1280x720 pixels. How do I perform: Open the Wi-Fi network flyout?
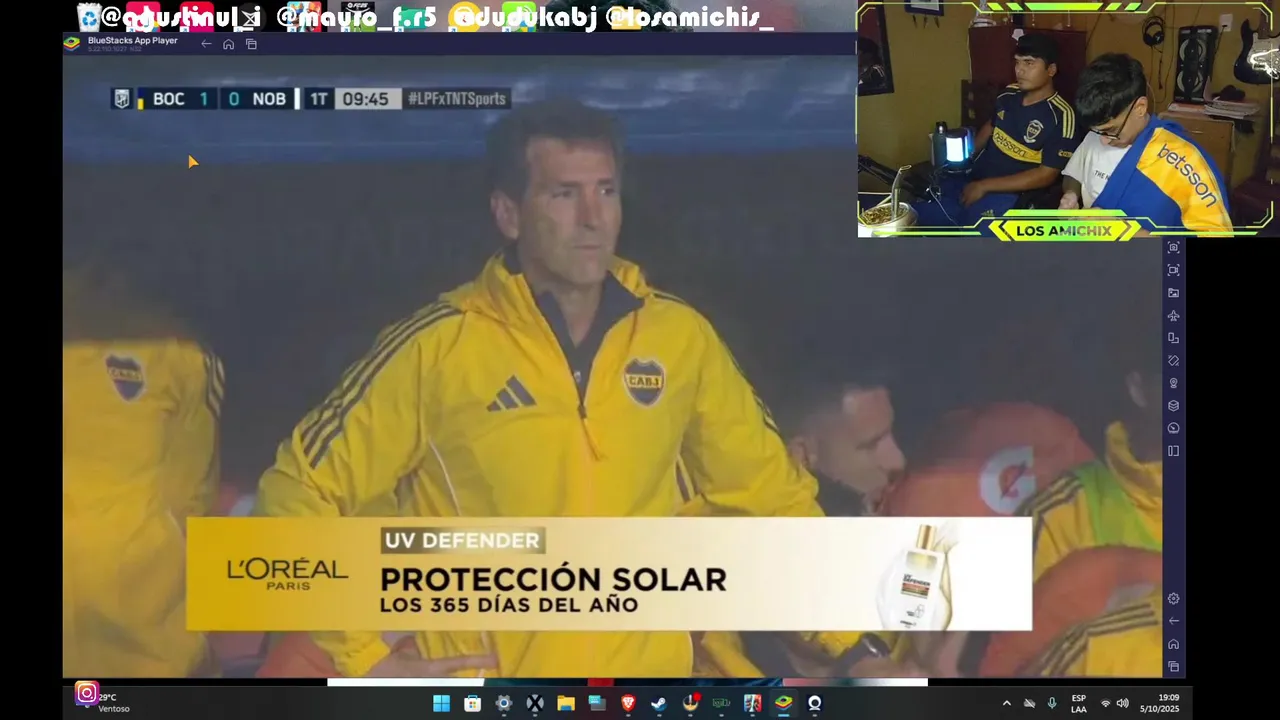click(x=1106, y=704)
